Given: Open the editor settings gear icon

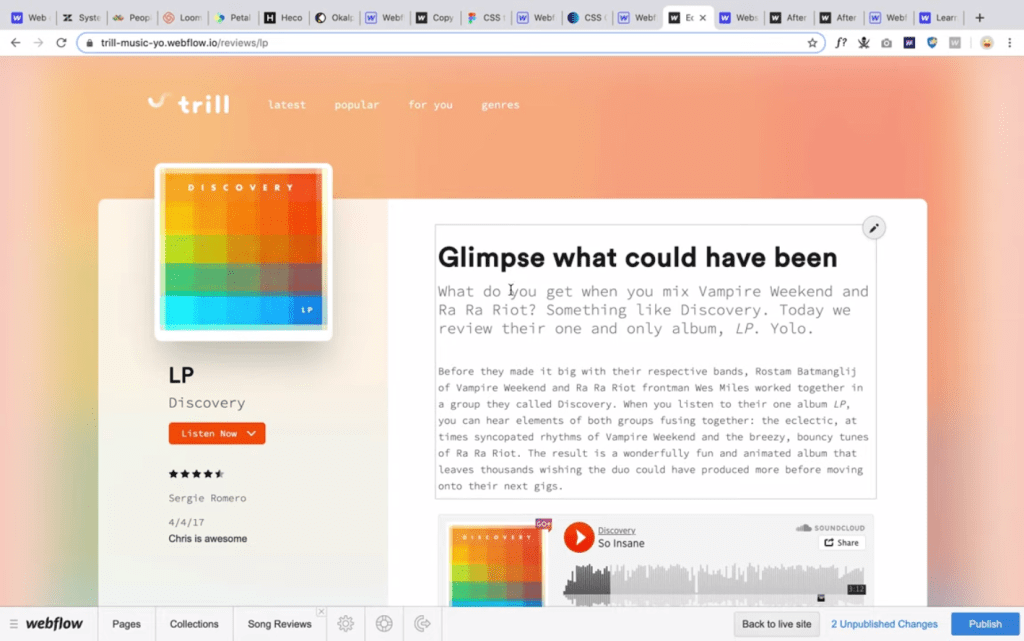Looking at the screenshot, I should [x=345, y=624].
